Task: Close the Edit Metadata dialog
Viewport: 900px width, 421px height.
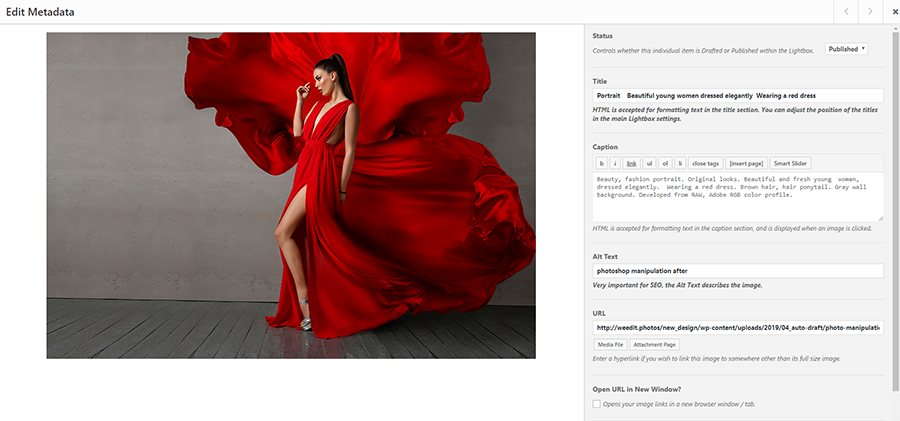Action: click(x=894, y=11)
